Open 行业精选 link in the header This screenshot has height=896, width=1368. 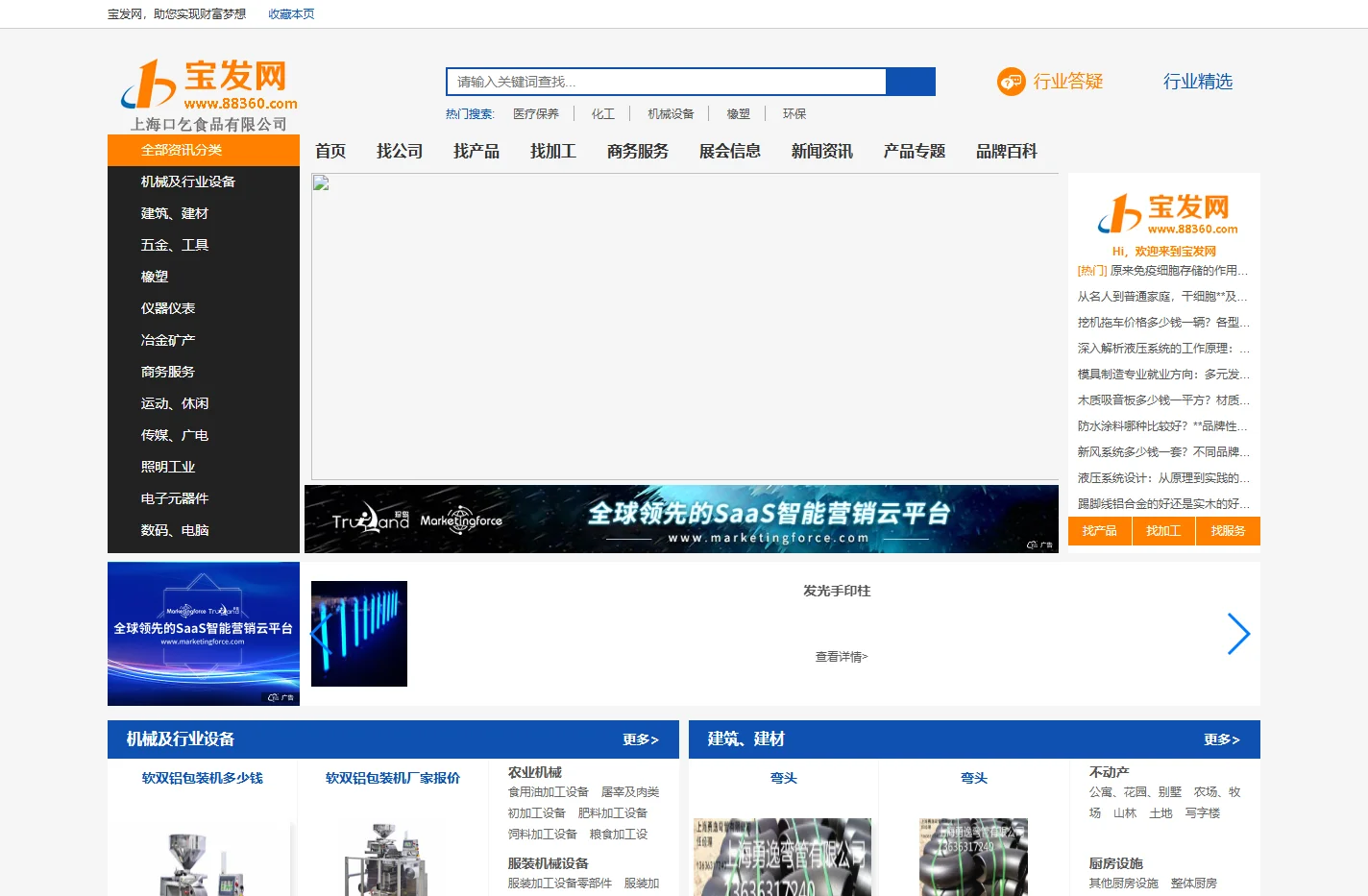point(1197,82)
